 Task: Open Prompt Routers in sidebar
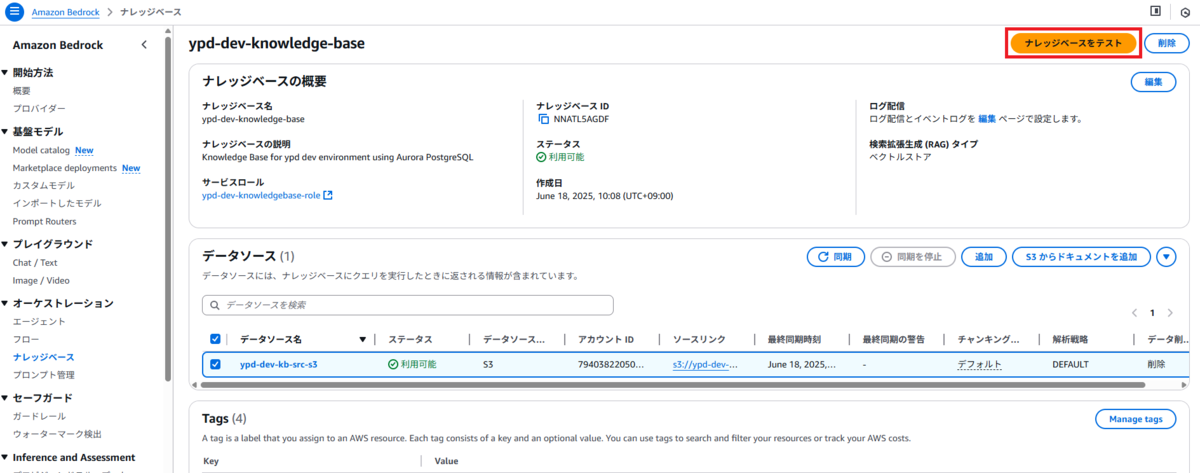(44, 221)
